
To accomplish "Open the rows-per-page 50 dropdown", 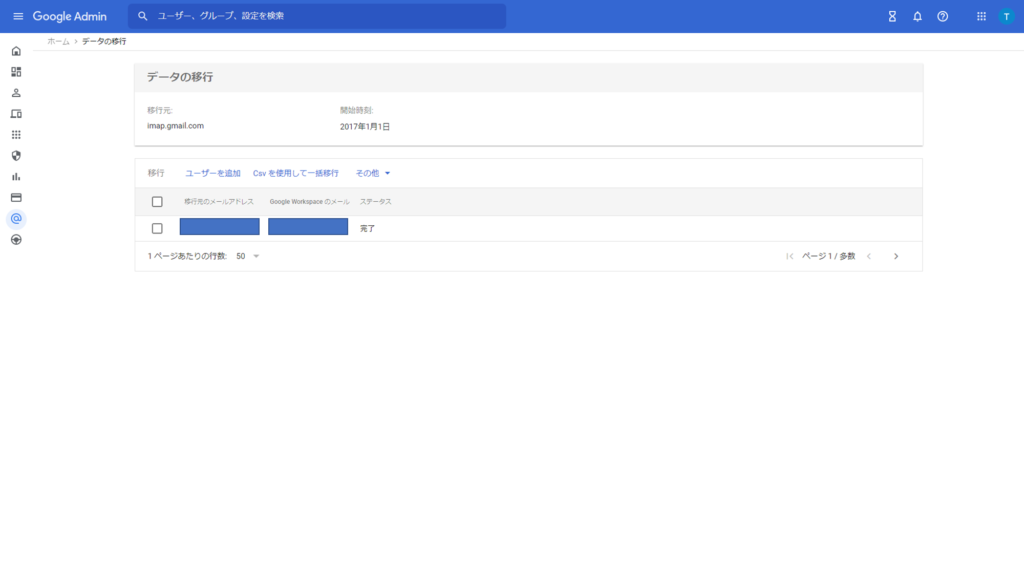I will [x=248, y=256].
